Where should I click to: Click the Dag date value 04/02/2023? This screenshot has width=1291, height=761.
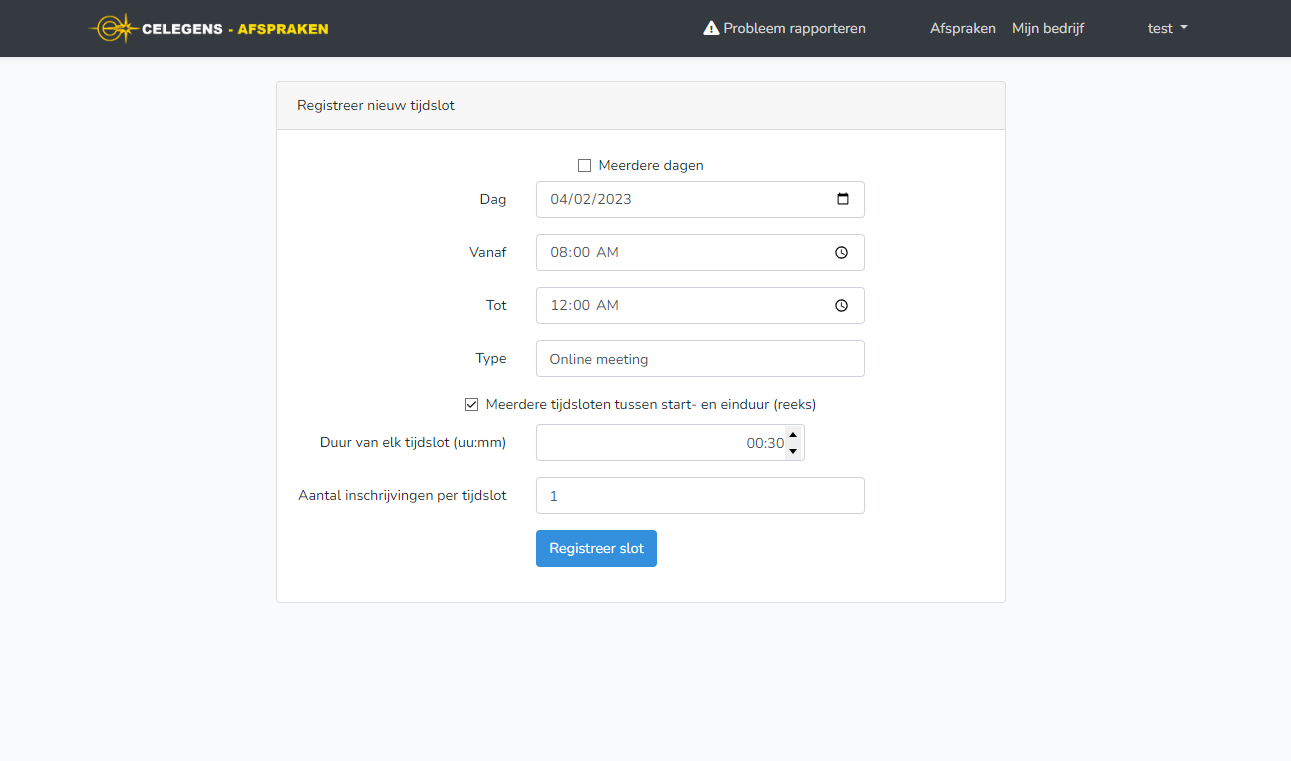(591, 199)
